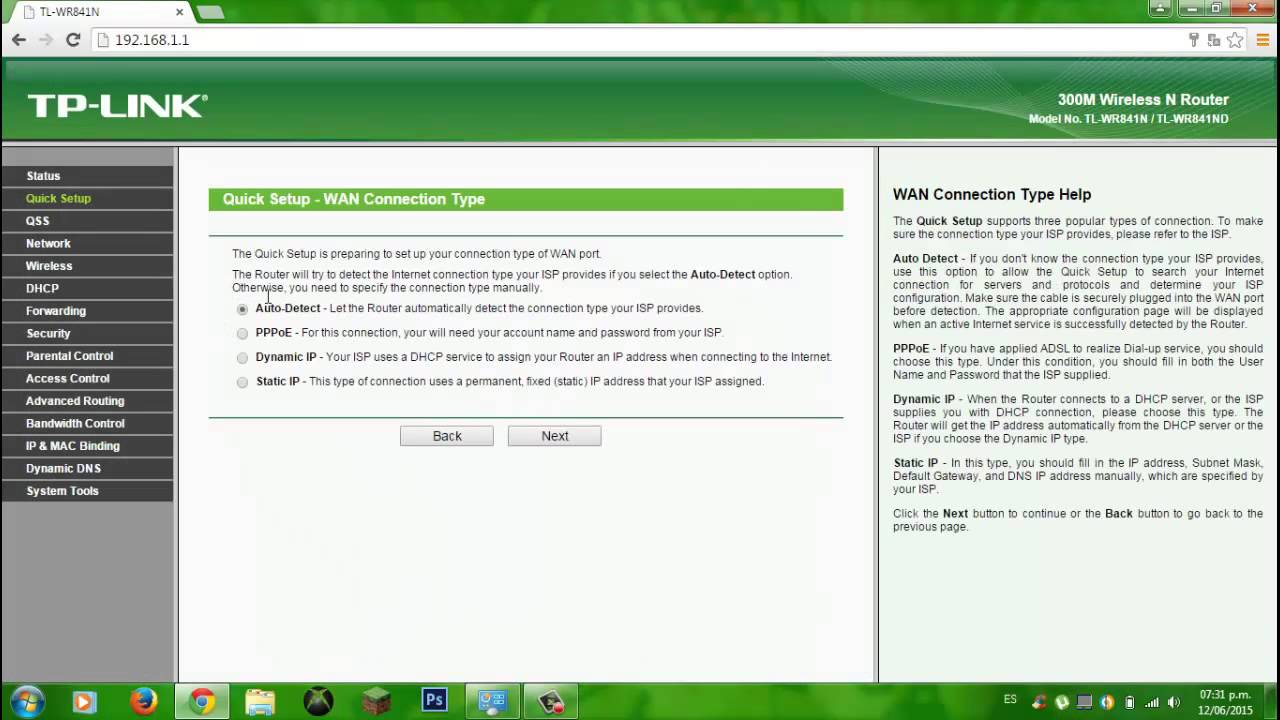This screenshot has height=720, width=1280.
Task: Select the Auto-Detect radio button
Action: [242, 309]
